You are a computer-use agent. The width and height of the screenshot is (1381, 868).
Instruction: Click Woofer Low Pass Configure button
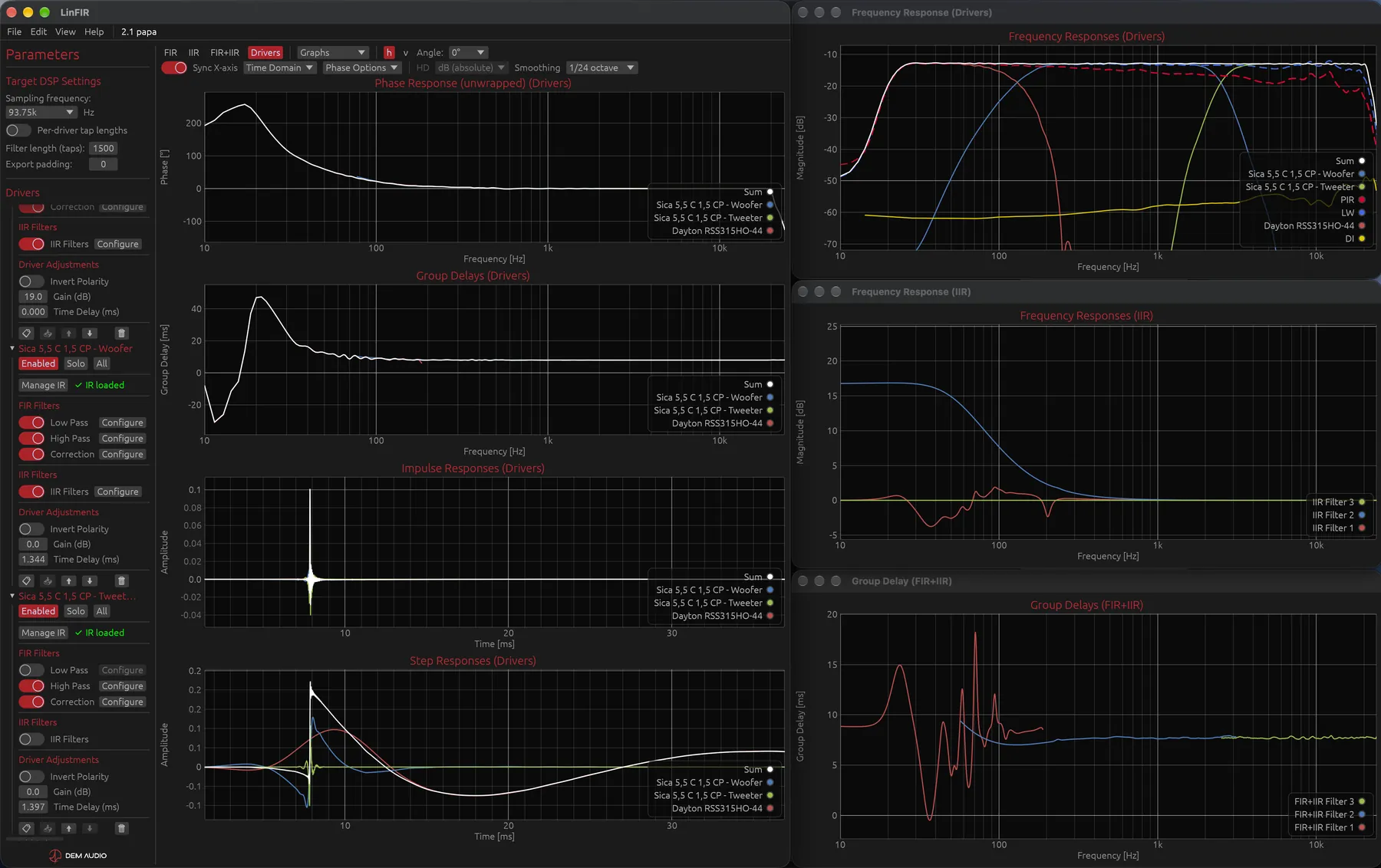(122, 422)
